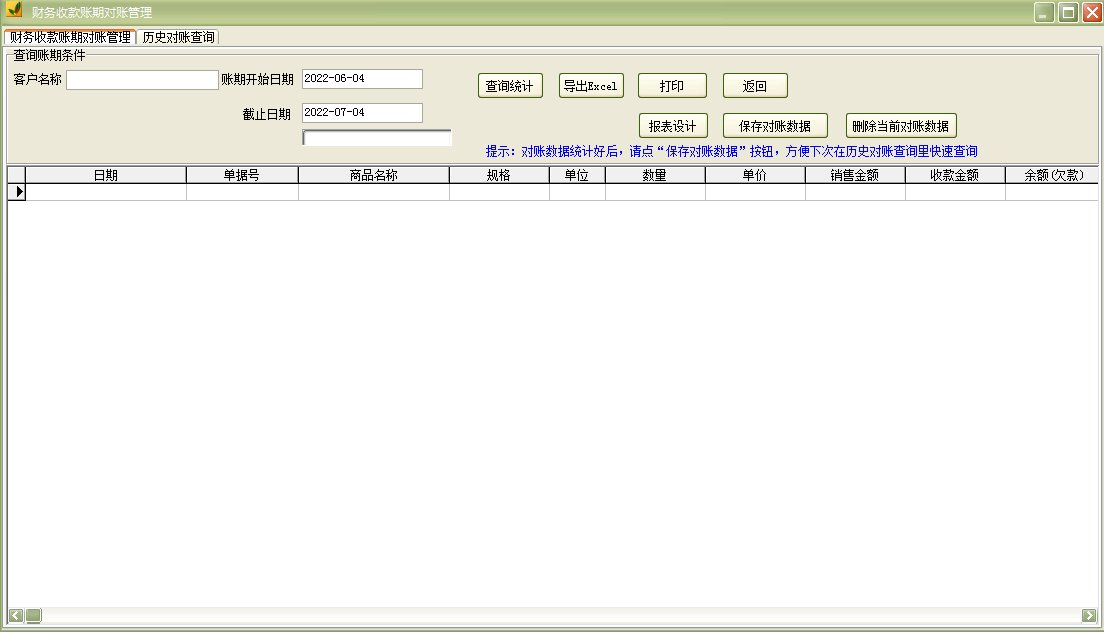
Task: Focus the 客户名称 input field
Action: coord(142,80)
